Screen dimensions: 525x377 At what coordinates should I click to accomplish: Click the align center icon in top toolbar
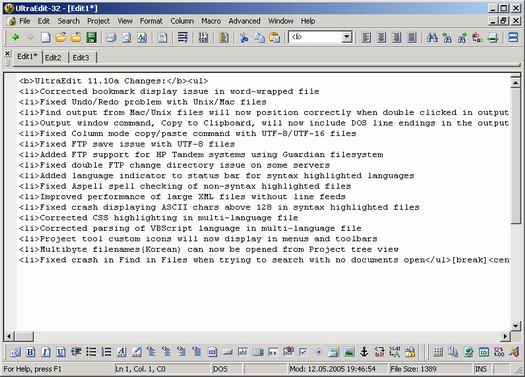(x=382, y=37)
